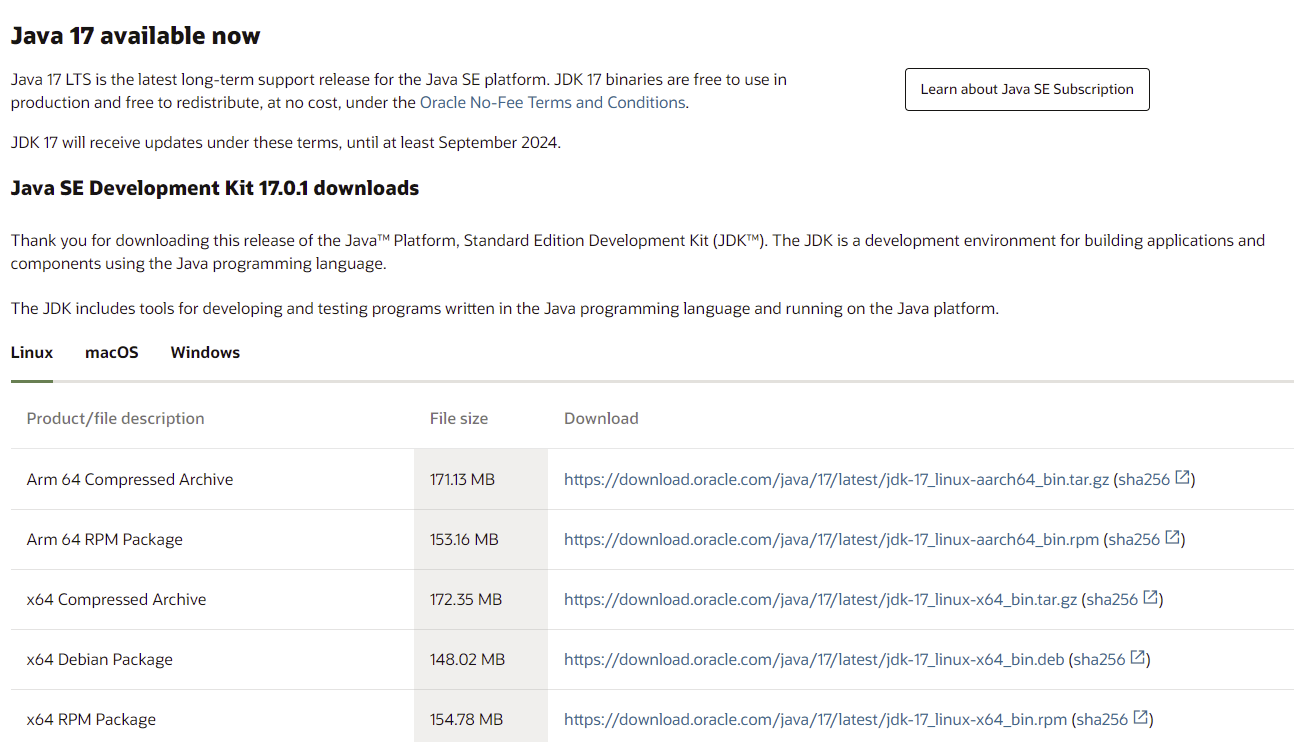Click the Arm 64 Compressed Archive row label
The image size is (1294, 742).
coord(130,479)
